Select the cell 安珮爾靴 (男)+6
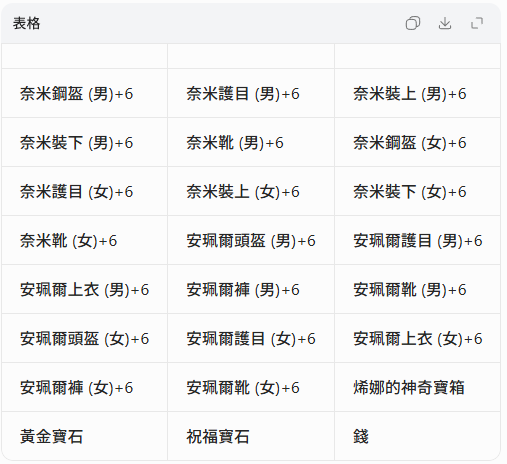 pos(417,289)
